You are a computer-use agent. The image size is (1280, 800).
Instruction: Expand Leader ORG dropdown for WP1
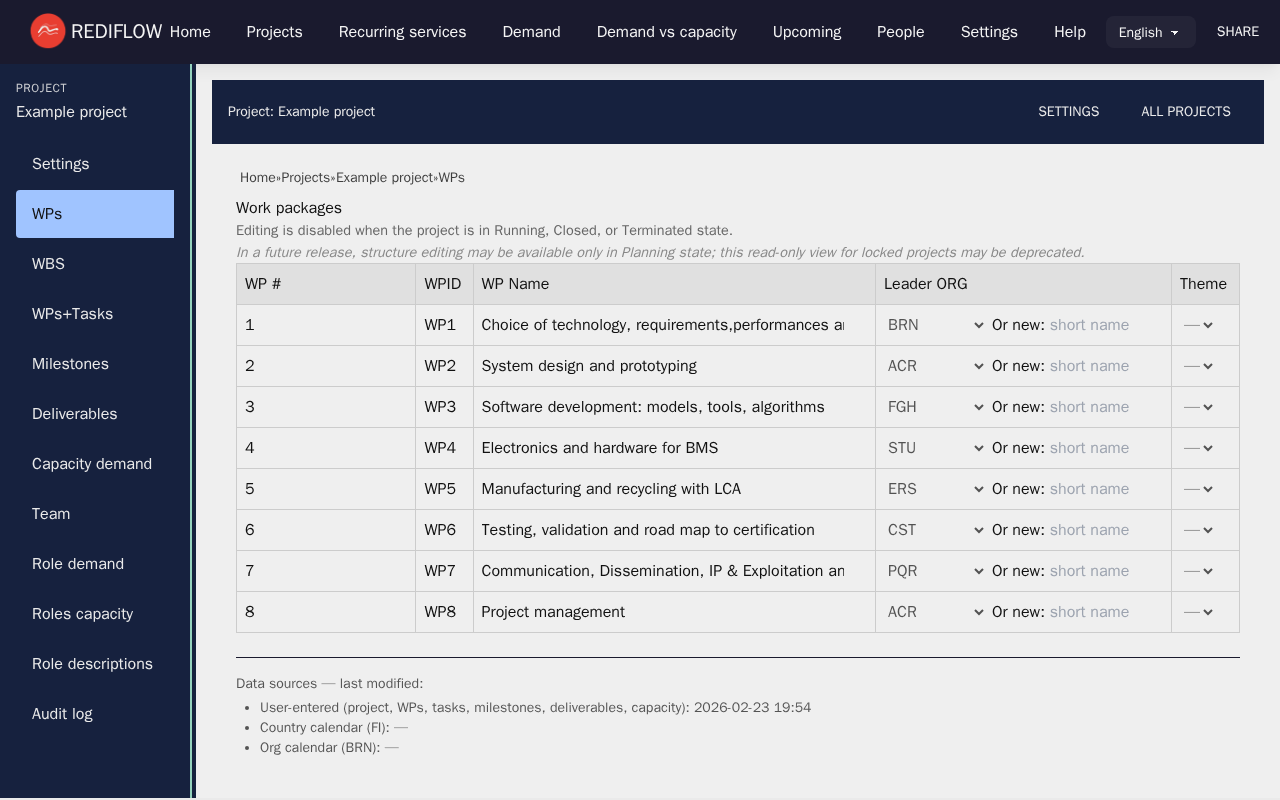point(935,325)
